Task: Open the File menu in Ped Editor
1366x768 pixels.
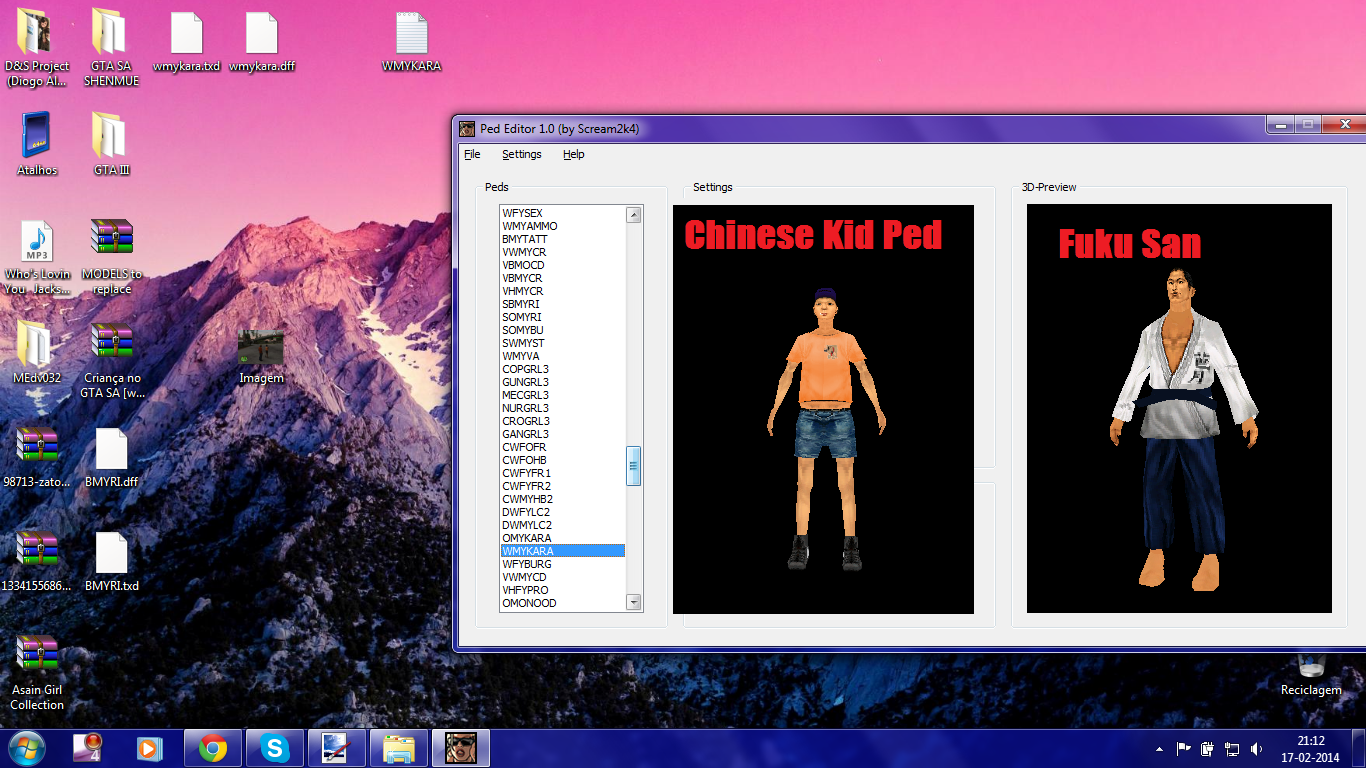Action: coord(472,154)
